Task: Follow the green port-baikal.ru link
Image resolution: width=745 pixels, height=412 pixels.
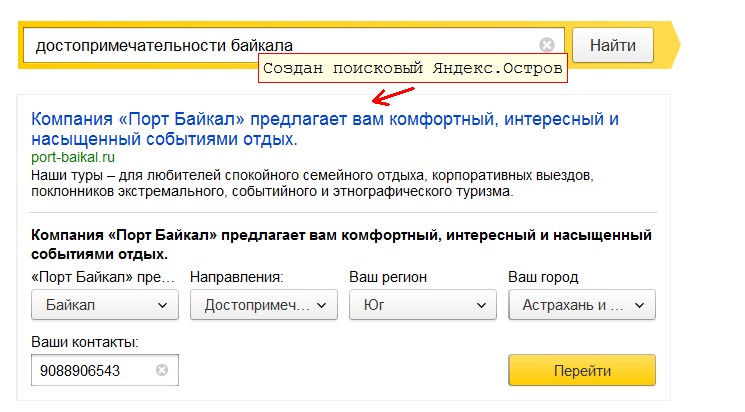Action: [74, 157]
